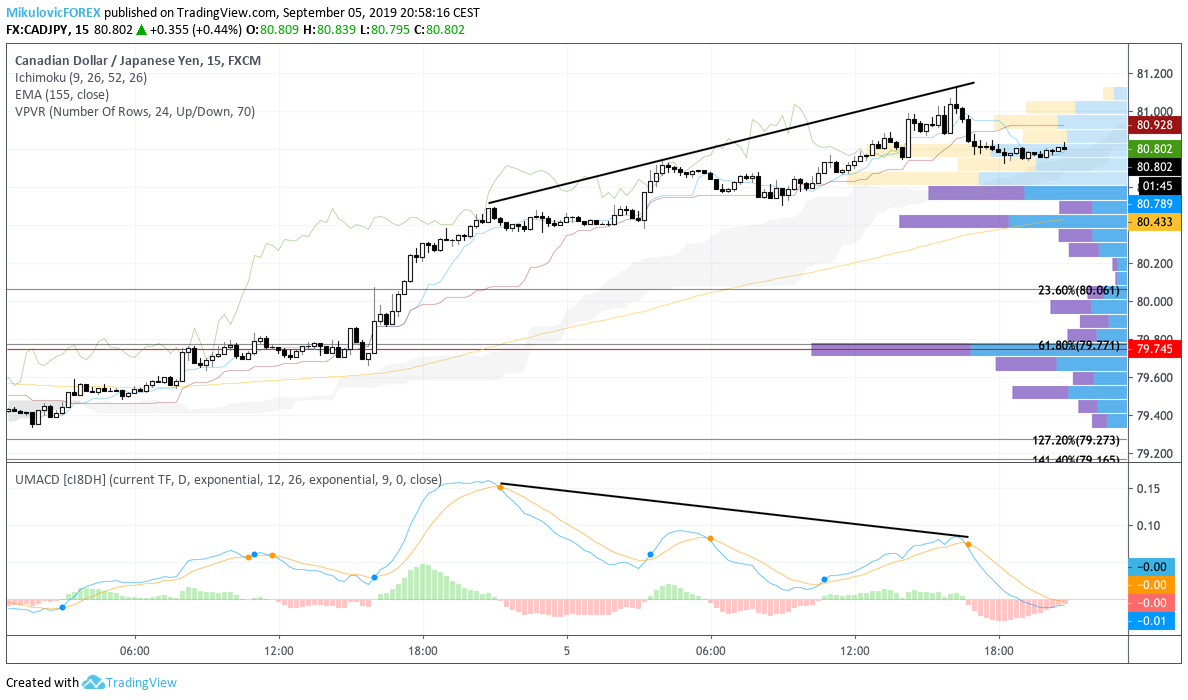Click the 127.20%(79.273) Fibonacci level label
The image size is (1188, 700).
pyautogui.click(x=1076, y=440)
